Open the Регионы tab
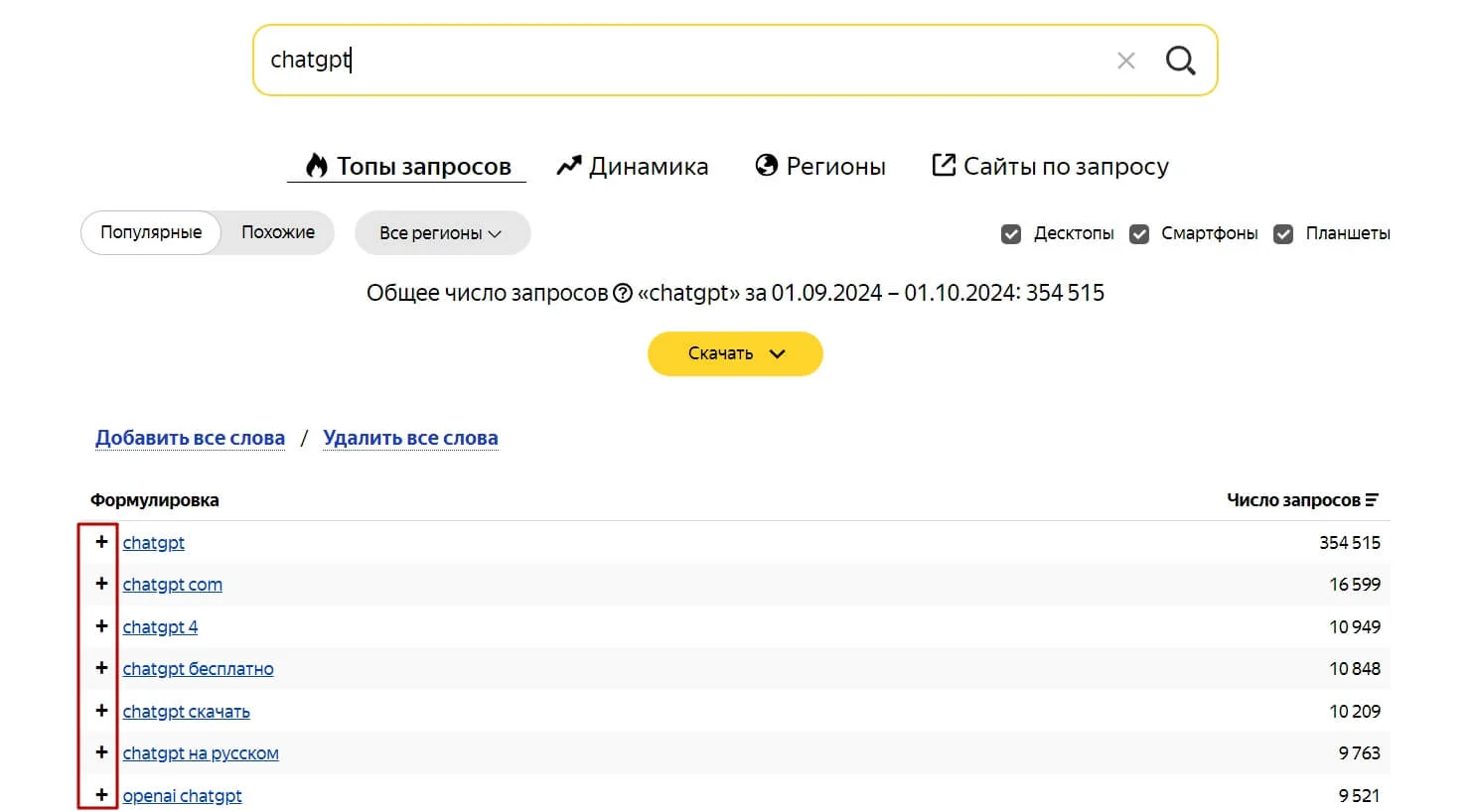Image resolution: width=1474 pixels, height=812 pixels. [820, 166]
